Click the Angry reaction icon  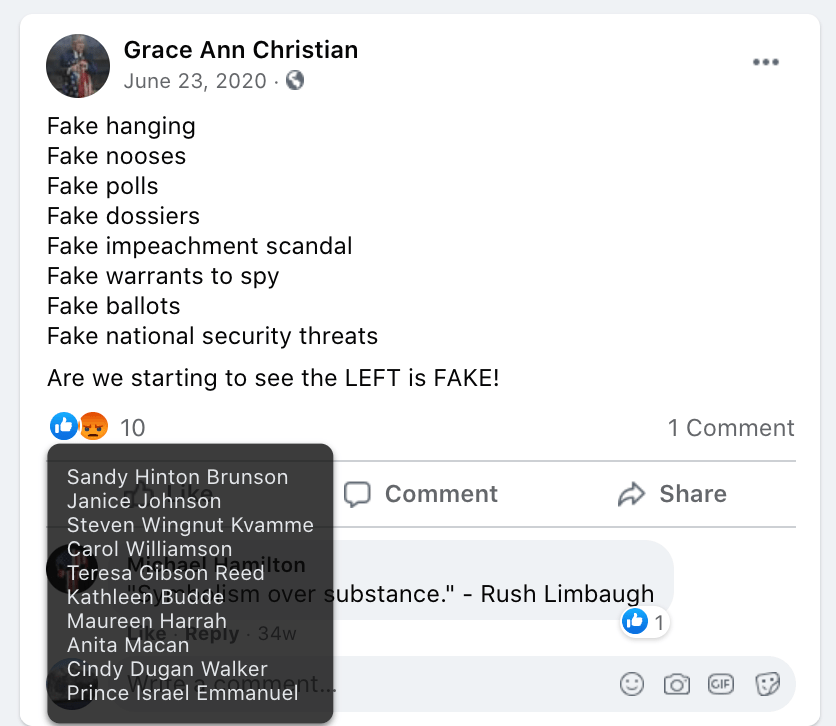coord(93,427)
